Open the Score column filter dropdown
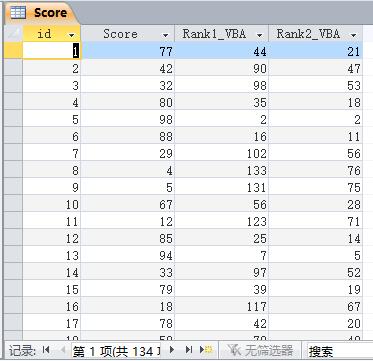The height and width of the screenshot is (361, 373). [x=165, y=35]
